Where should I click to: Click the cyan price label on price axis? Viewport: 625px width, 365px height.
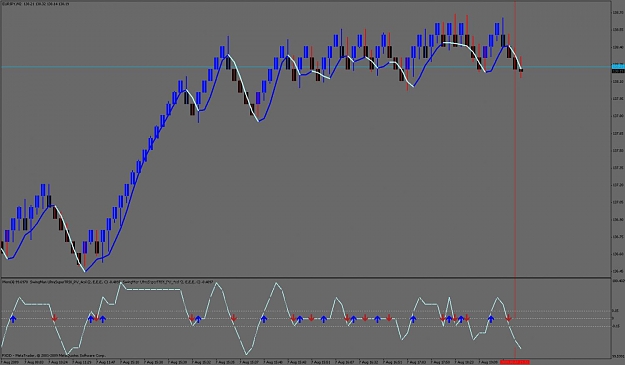[618, 66]
